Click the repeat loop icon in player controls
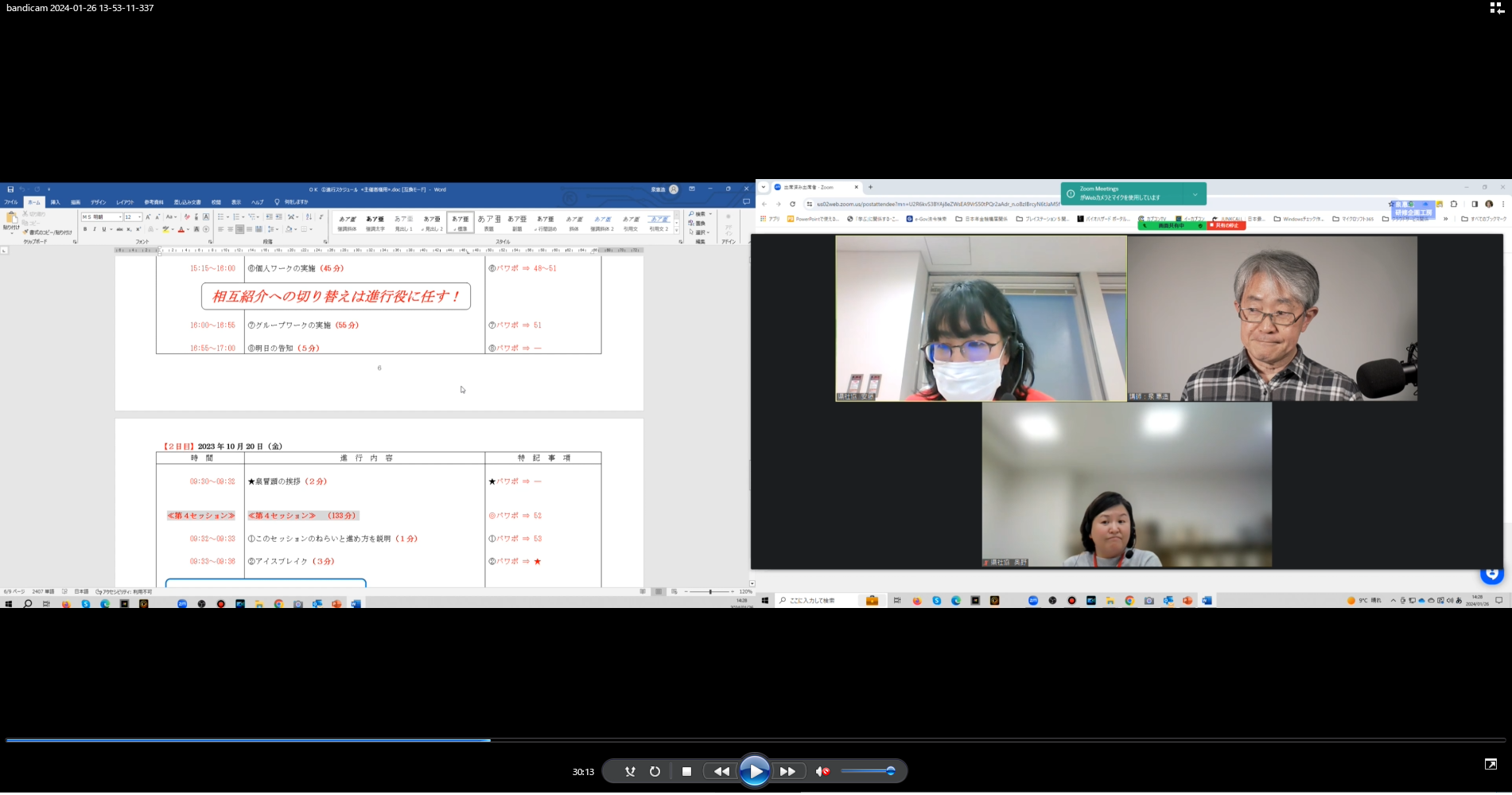Image resolution: width=1512 pixels, height=795 pixels. (655, 771)
